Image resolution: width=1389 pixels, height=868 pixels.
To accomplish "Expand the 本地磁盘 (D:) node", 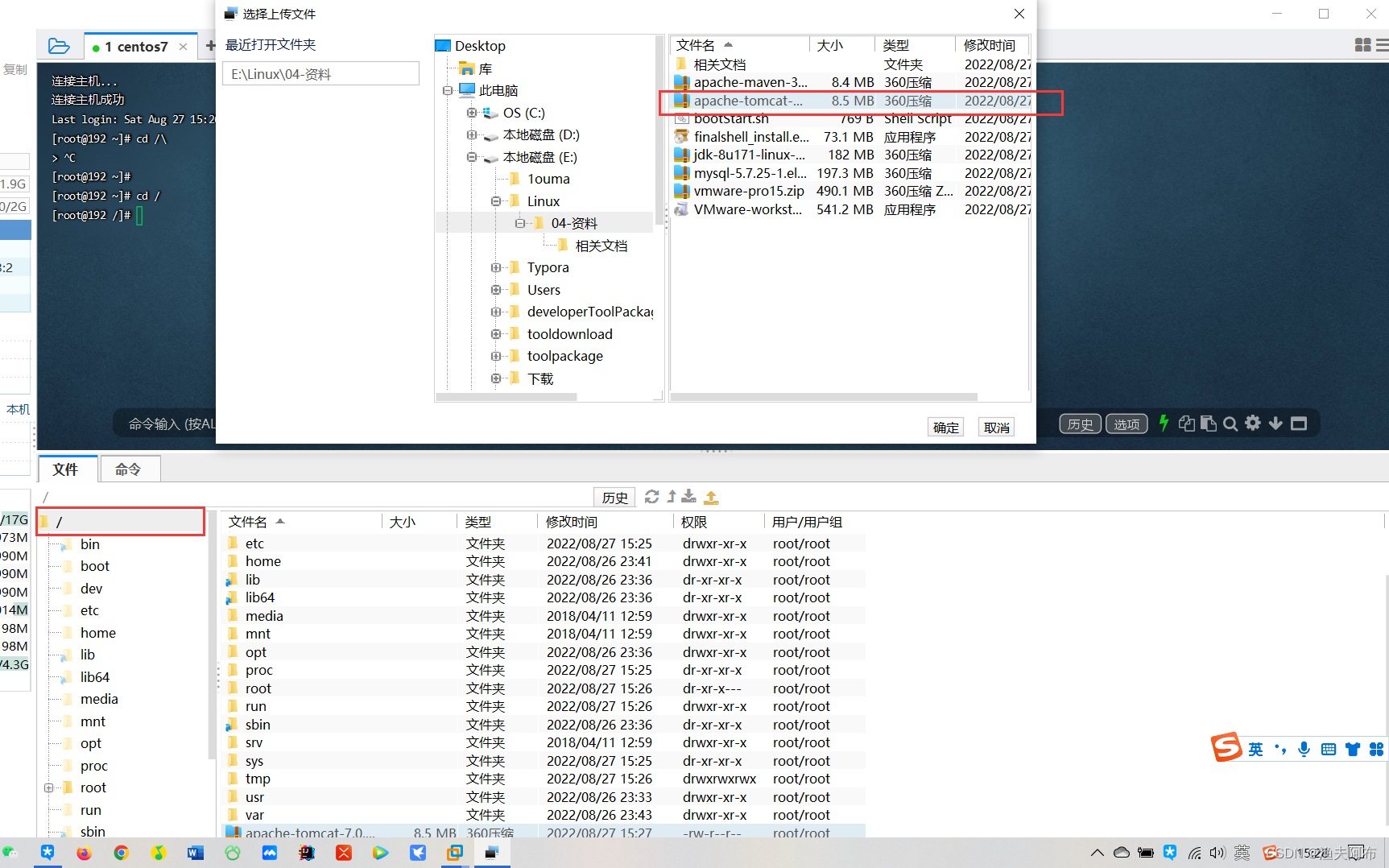I will [x=472, y=135].
